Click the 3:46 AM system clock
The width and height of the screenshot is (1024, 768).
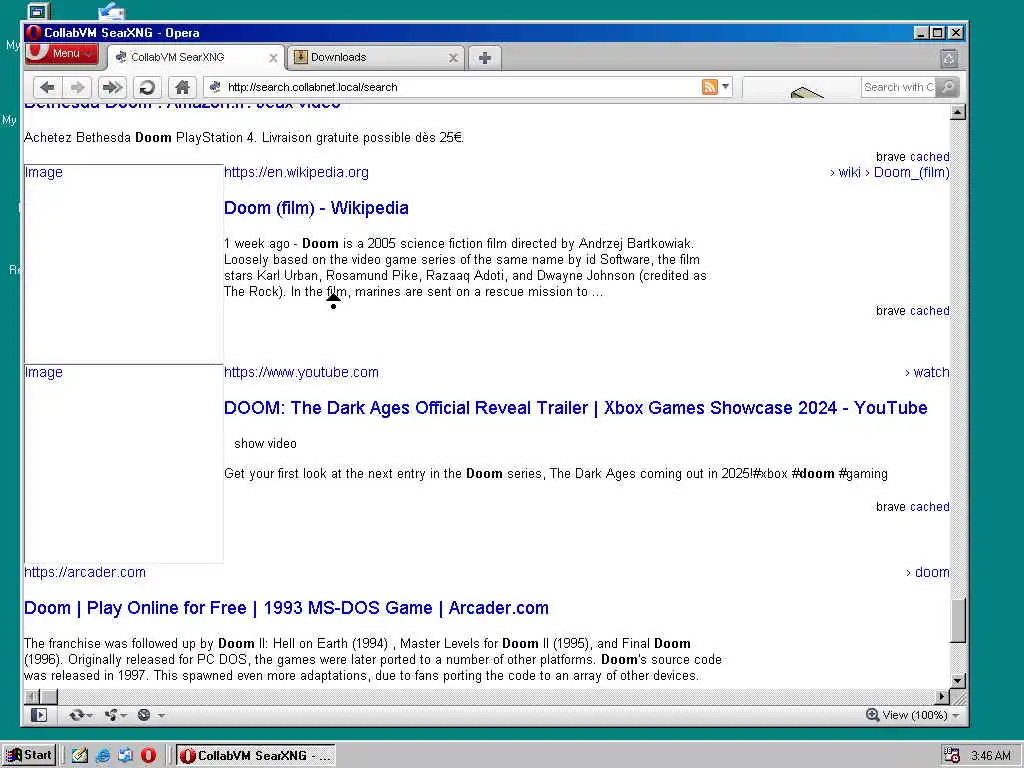pos(991,756)
